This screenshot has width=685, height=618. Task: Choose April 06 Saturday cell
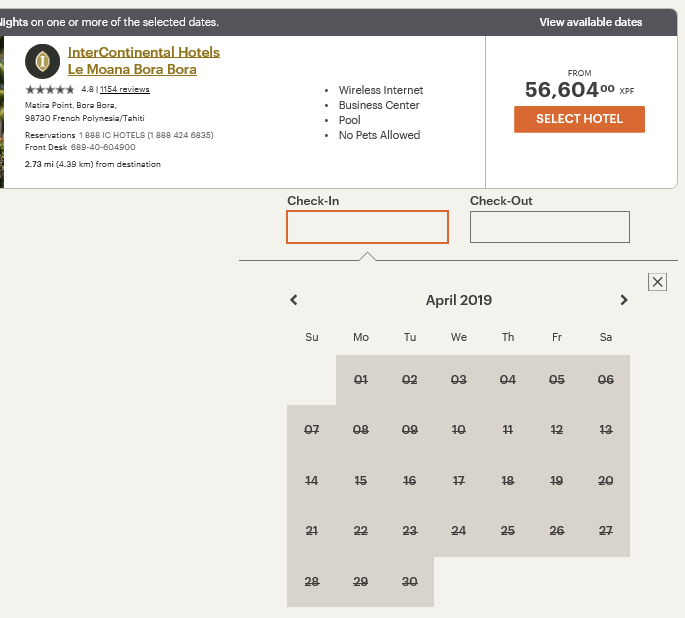(606, 380)
